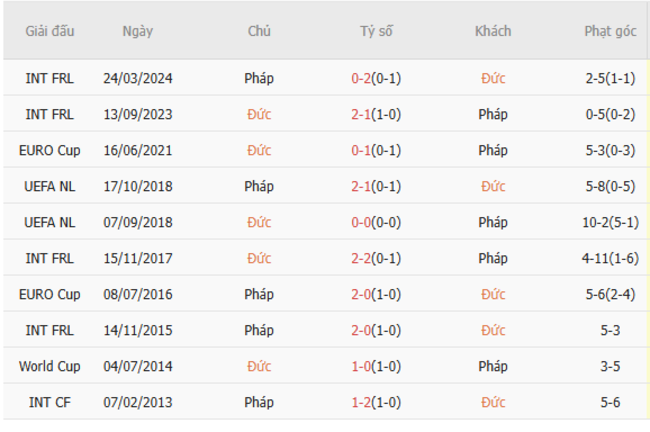Click the "Phạt góc" column header

610,31
